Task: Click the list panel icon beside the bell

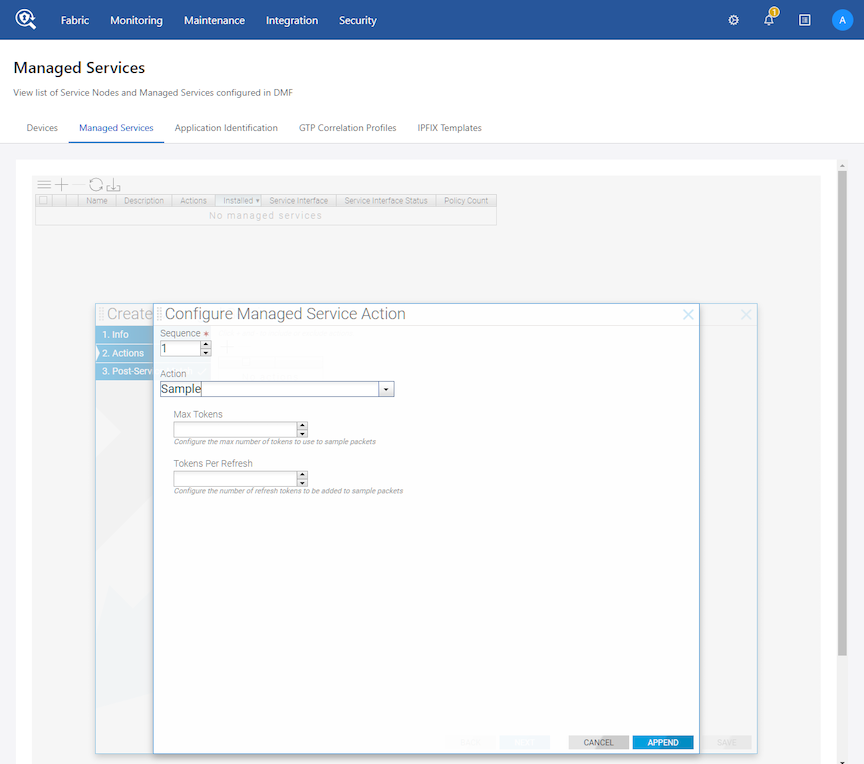Action: tap(804, 20)
